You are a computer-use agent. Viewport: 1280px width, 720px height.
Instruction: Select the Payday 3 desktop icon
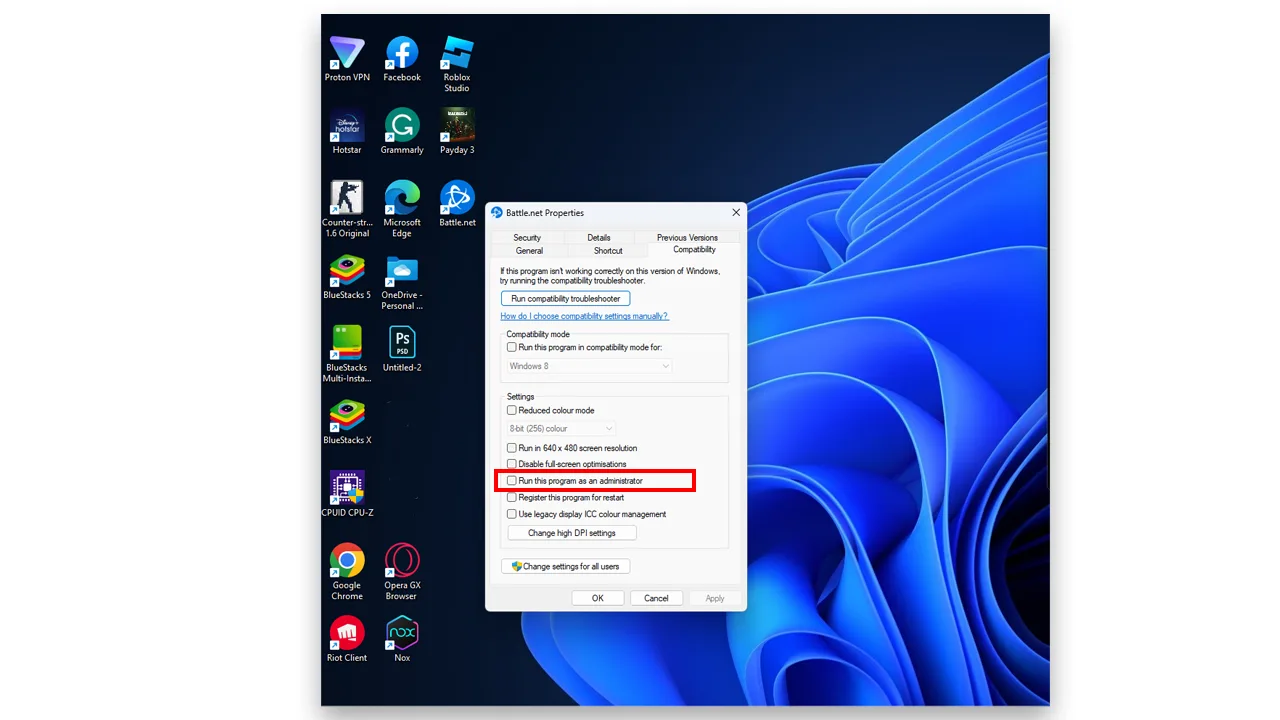pyautogui.click(x=457, y=132)
